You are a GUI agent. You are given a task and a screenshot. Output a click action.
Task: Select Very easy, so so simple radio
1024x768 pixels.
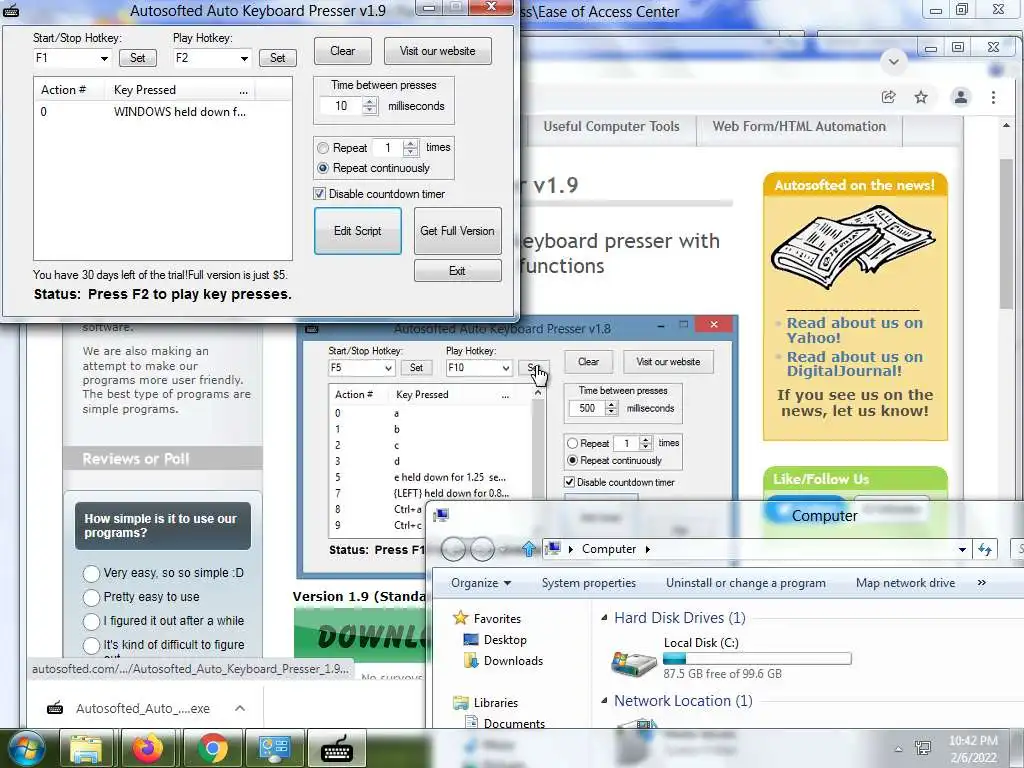point(91,573)
